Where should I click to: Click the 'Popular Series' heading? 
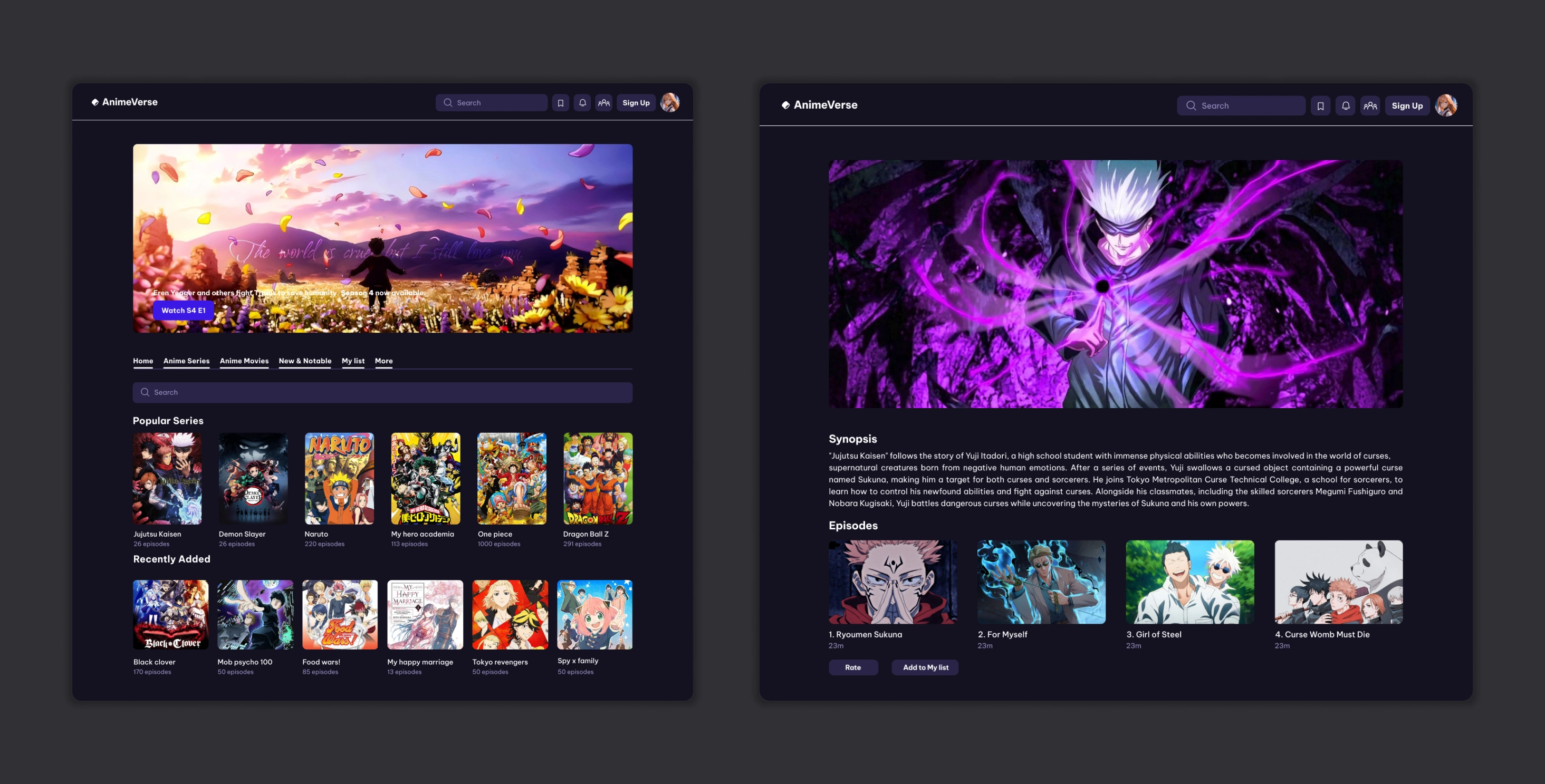pyautogui.click(x=168, y=421)
